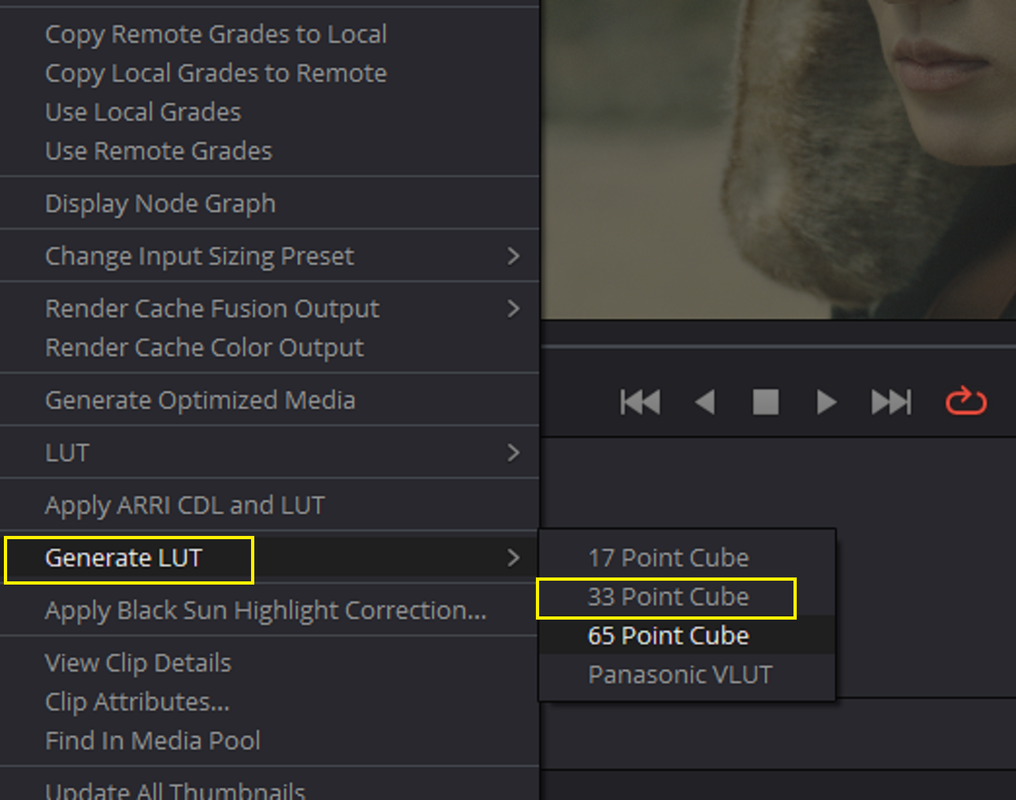The width and height of the screenshot is (1016, 800).
Task: Expand the Render Cache Fusion Output submenu arrow
Action: [x=513, y=308]
